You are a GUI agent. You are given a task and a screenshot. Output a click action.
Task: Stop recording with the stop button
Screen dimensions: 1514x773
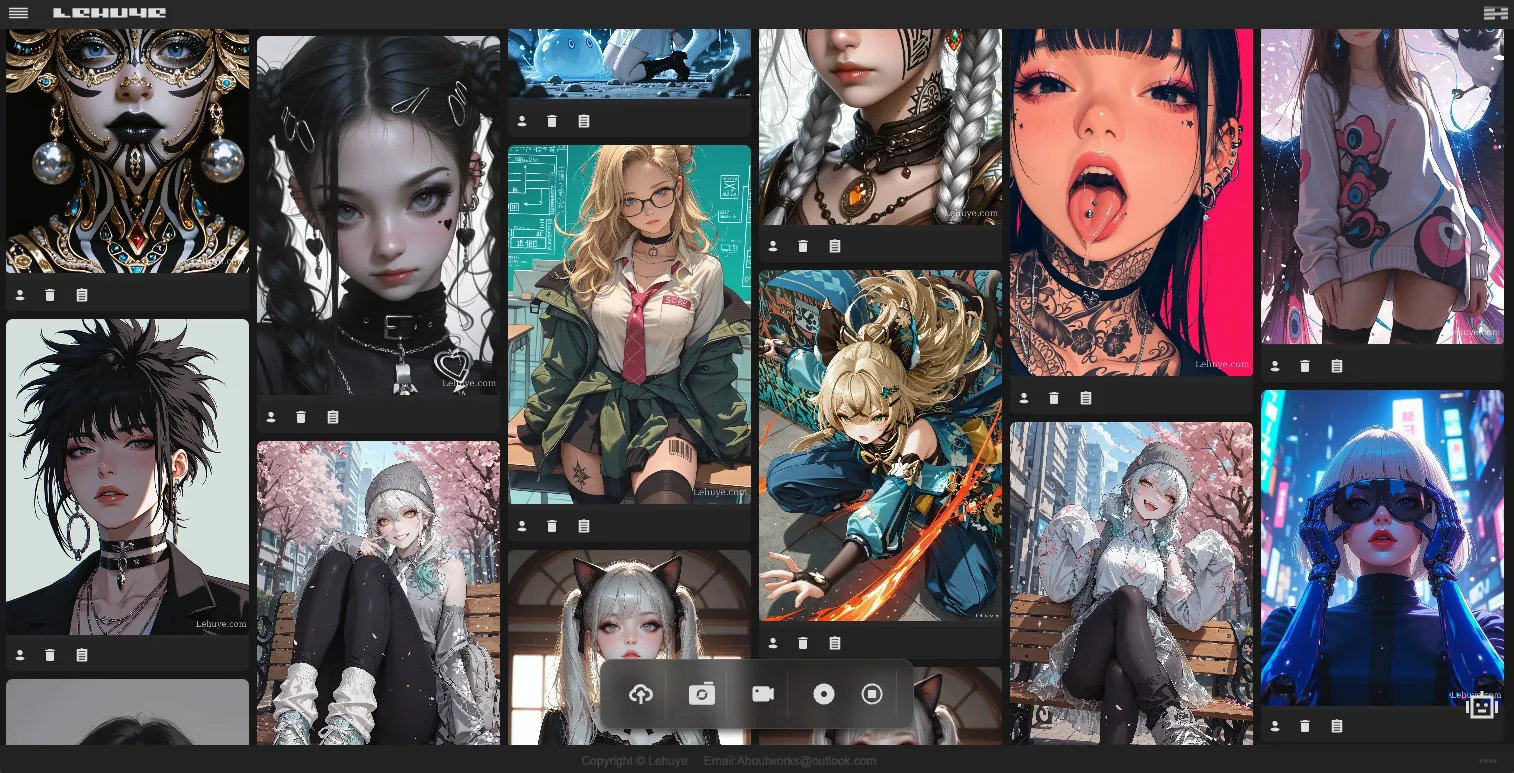pyautogui.click(x=872, y=694)
